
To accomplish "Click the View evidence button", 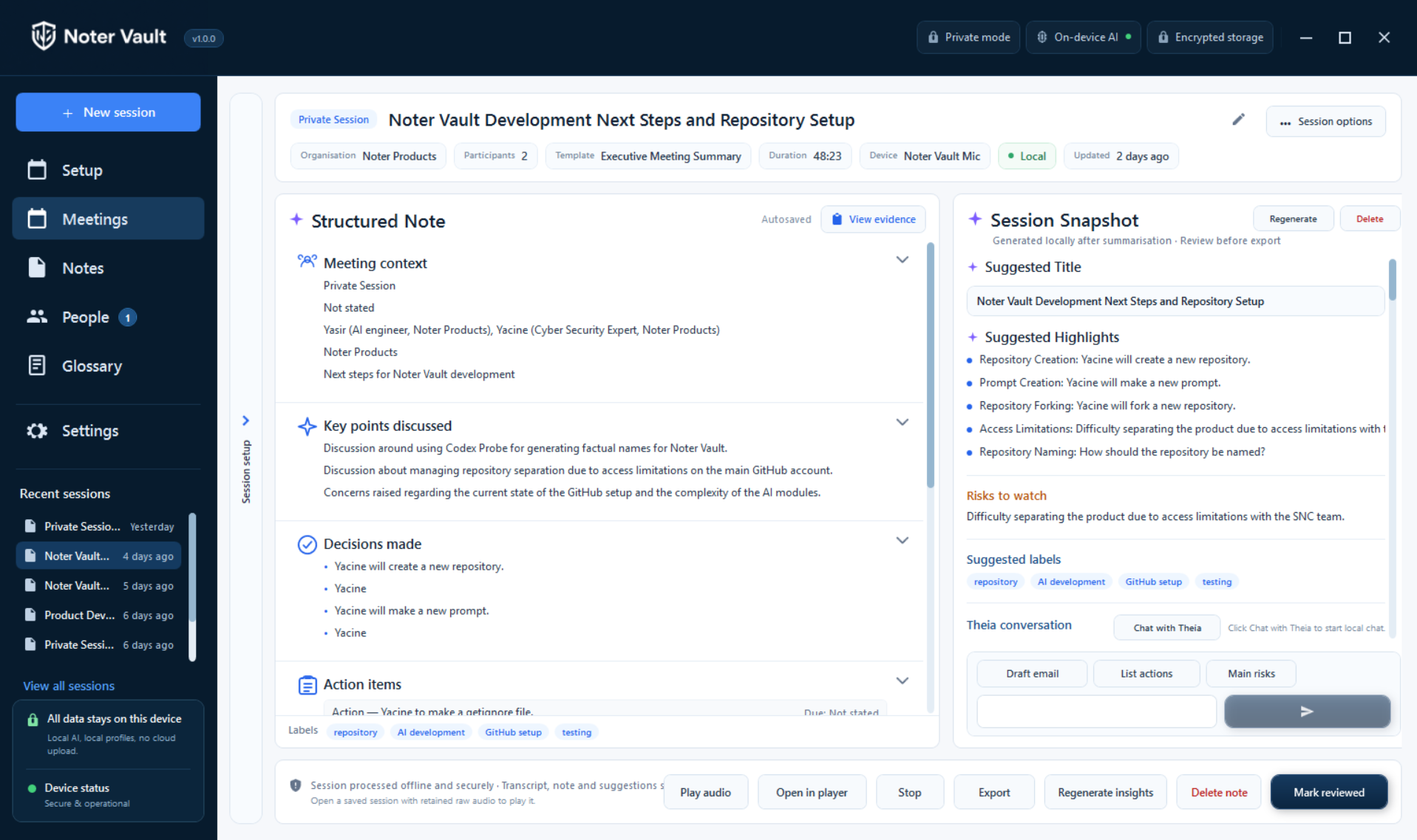I will coord(873,219).
